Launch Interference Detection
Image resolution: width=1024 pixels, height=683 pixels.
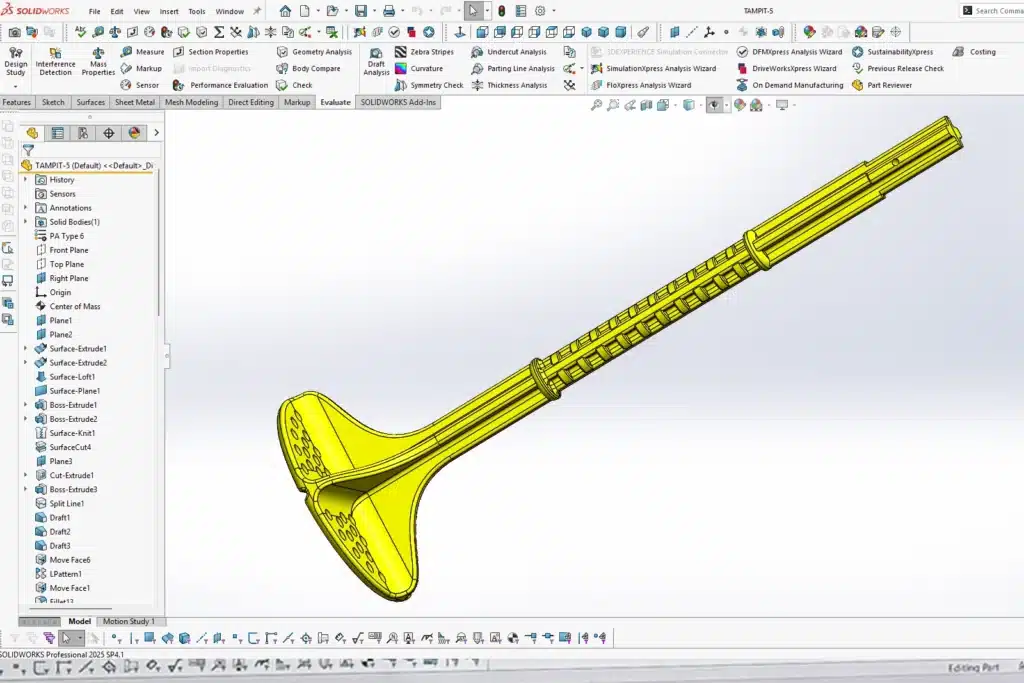pos(55,62)
